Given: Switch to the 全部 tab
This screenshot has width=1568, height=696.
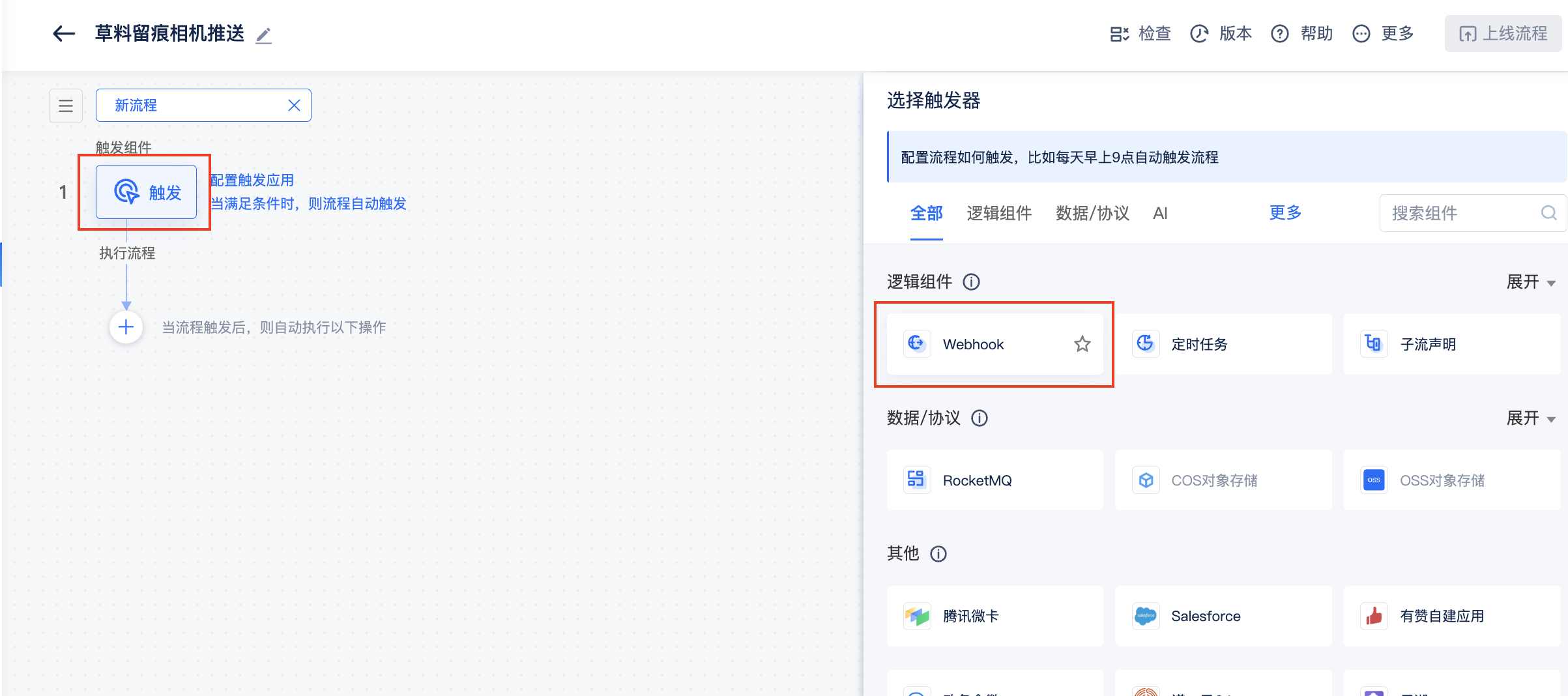Looking at the screenshot, I should 927,213.
